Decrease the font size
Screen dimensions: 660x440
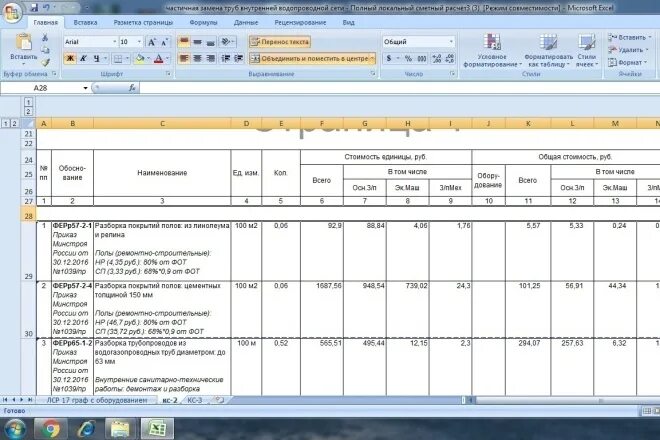click(x=165, y=42)
